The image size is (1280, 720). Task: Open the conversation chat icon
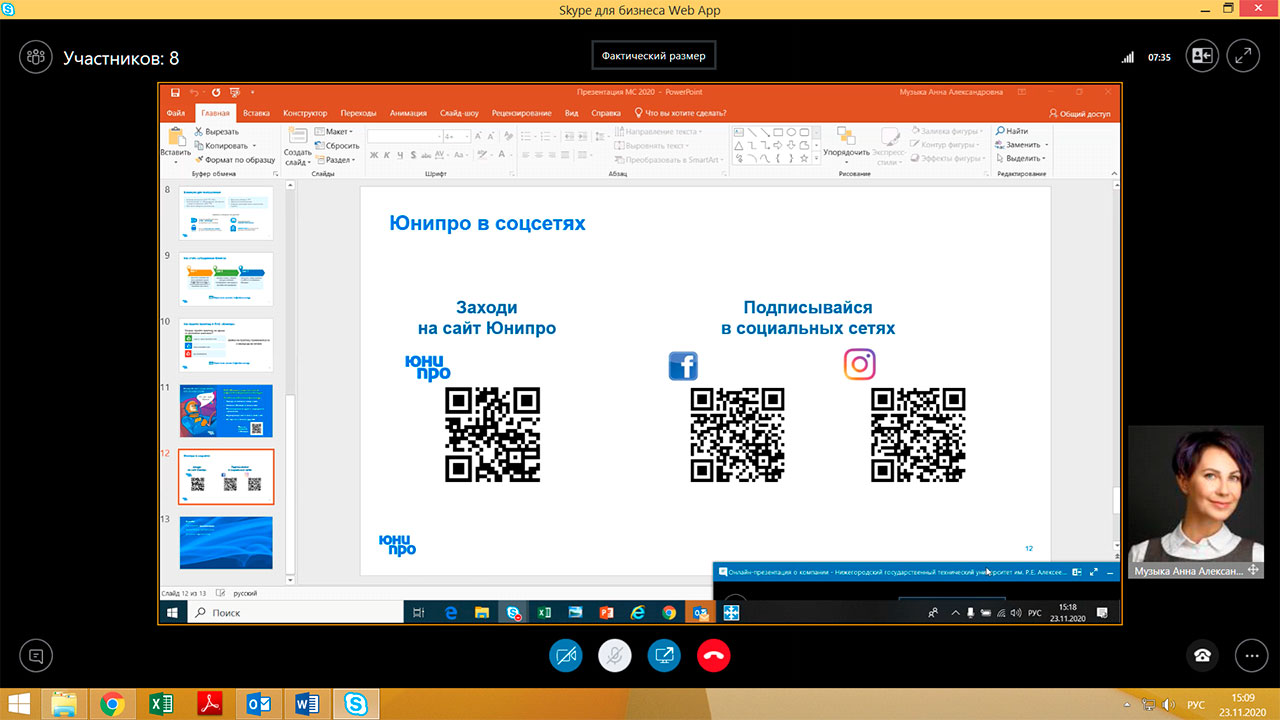[x=36, y=656]
